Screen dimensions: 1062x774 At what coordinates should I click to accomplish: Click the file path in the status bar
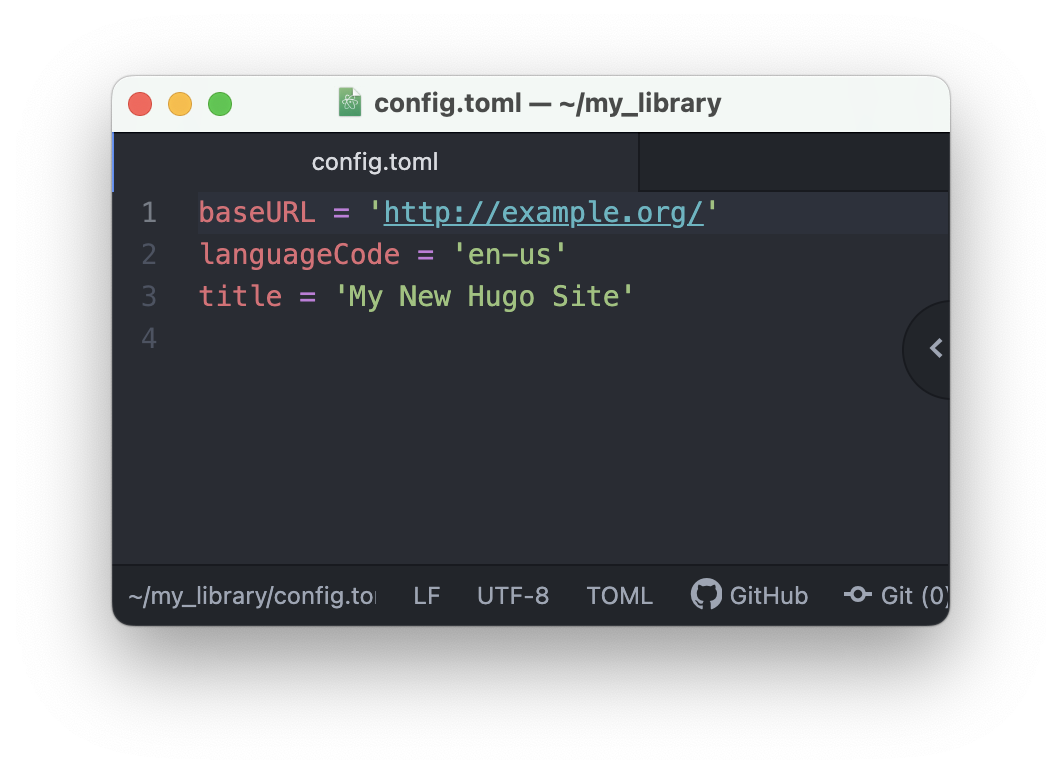(250, 595)
